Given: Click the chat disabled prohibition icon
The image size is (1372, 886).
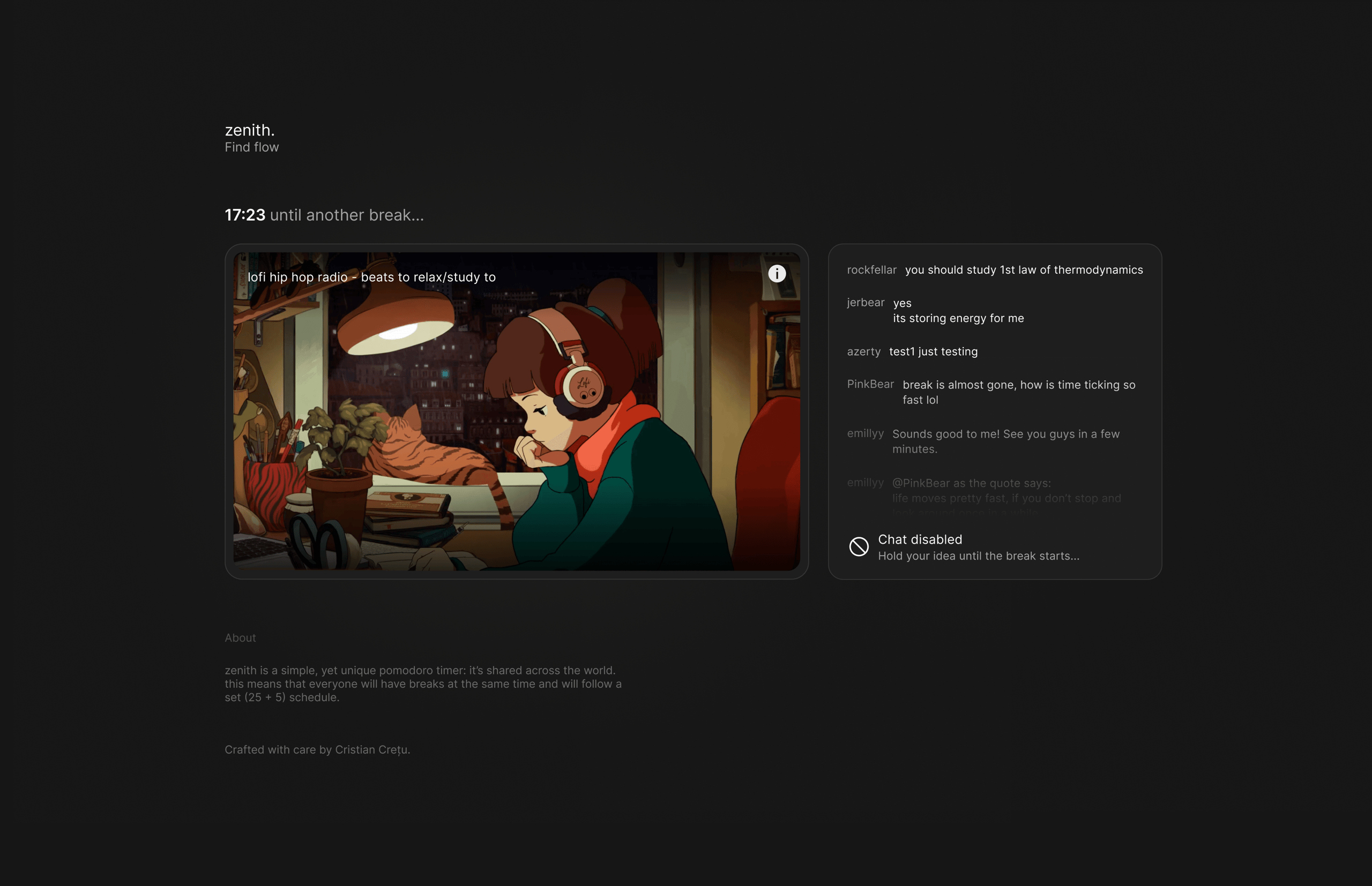Looking at the screenshot, I should click(859, 546).
